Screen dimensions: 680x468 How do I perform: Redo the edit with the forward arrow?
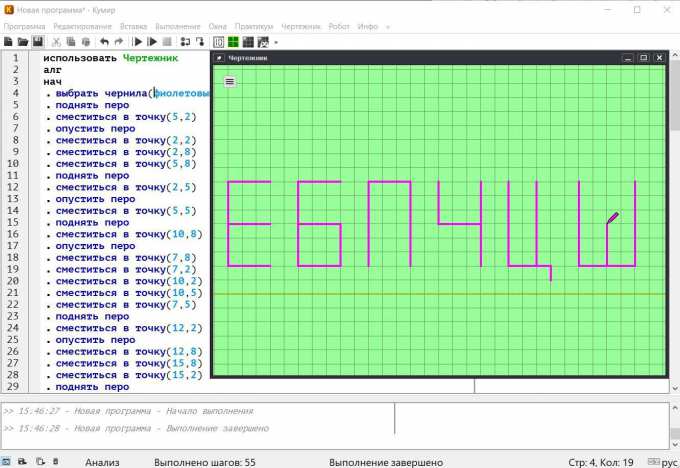coord(119,42)
